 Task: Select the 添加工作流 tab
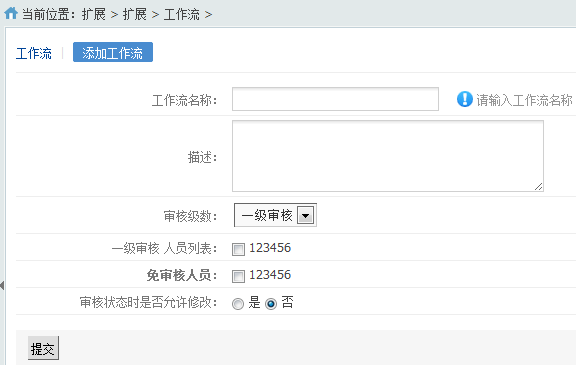(x=113, y=52)
